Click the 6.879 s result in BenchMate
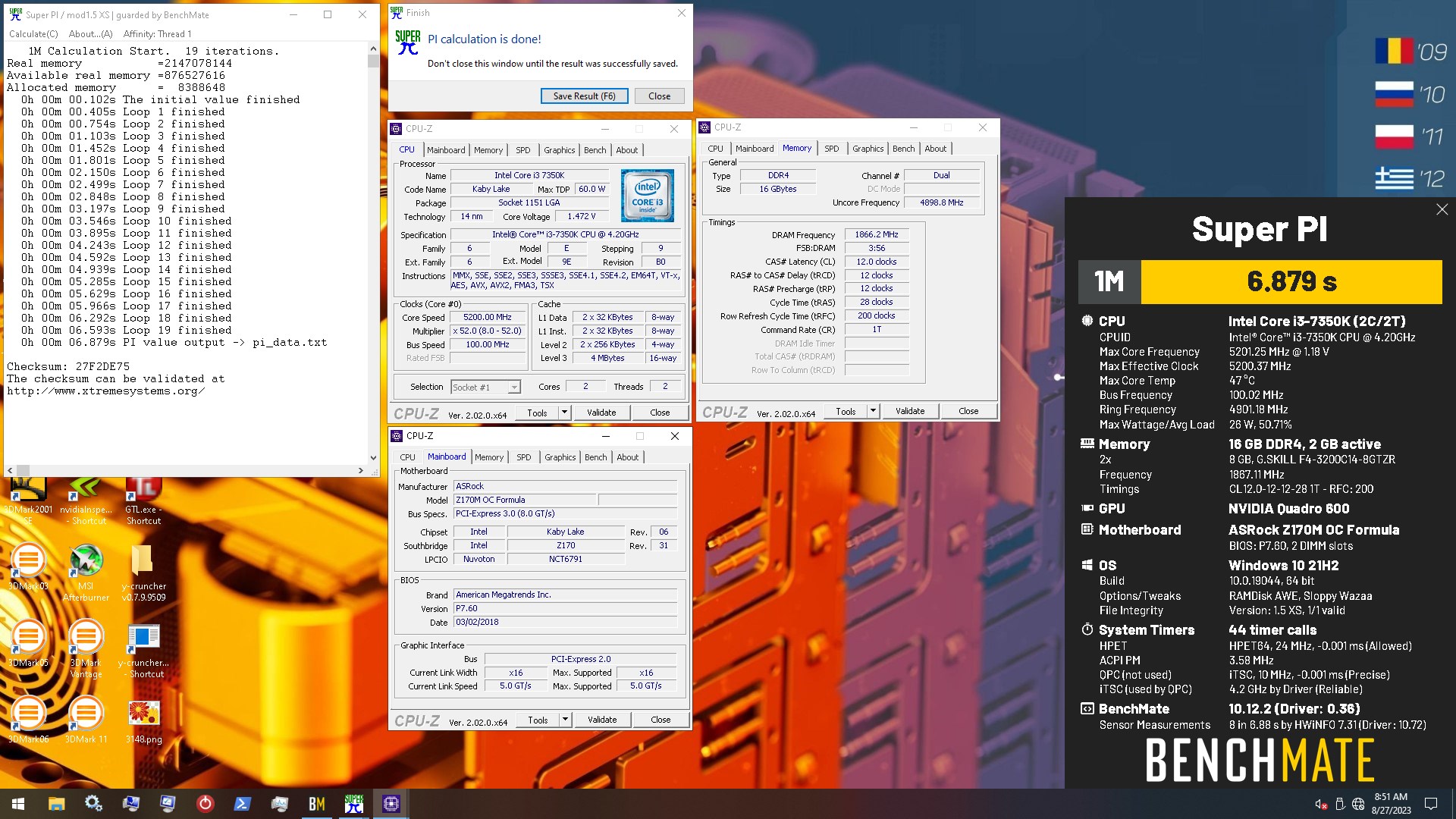This screenshot has height=819, width=1456. click(x=1291, y=282)
